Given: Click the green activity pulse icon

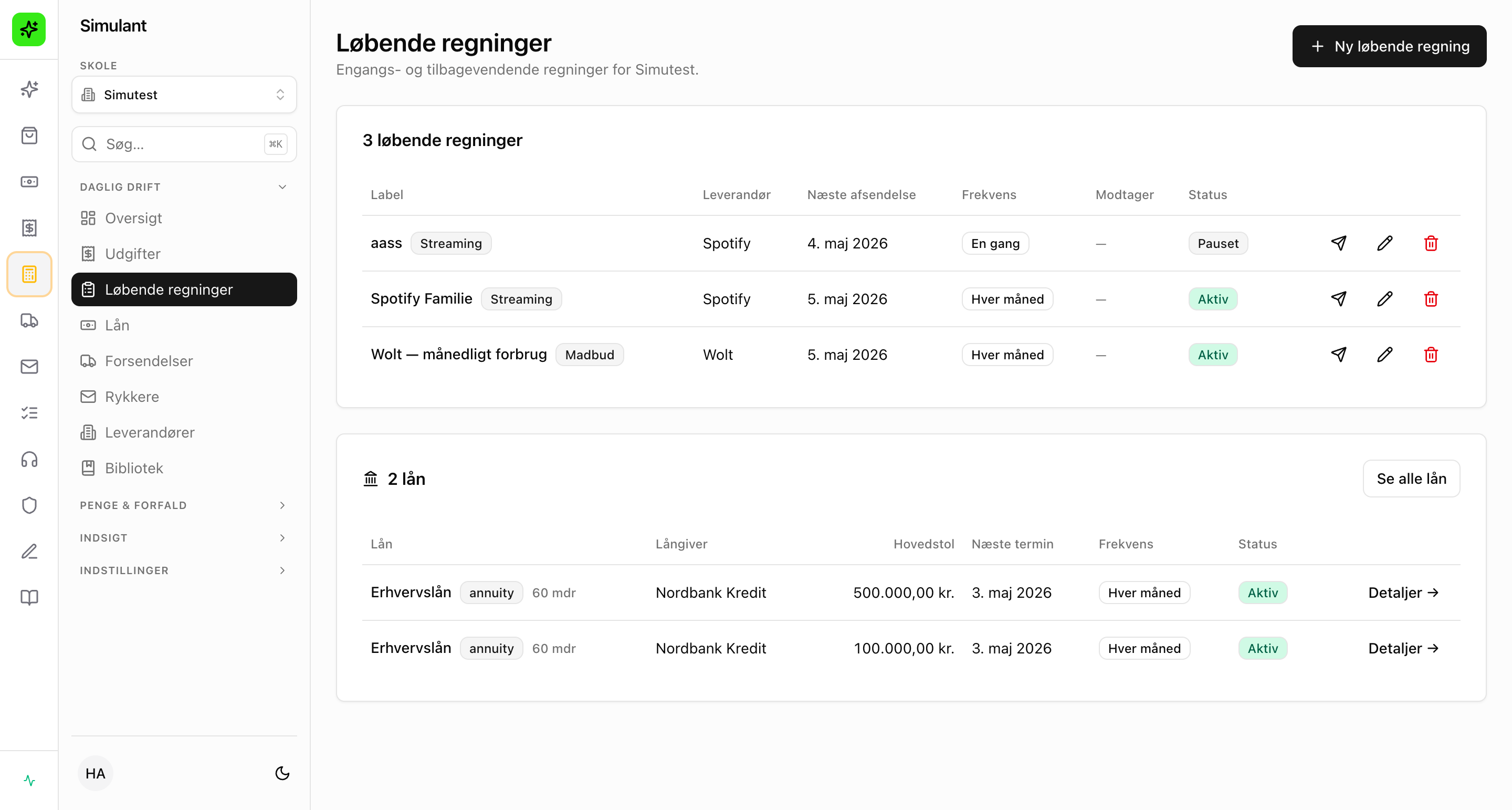Looking at the screenshot, I should (x=29, y=781).
